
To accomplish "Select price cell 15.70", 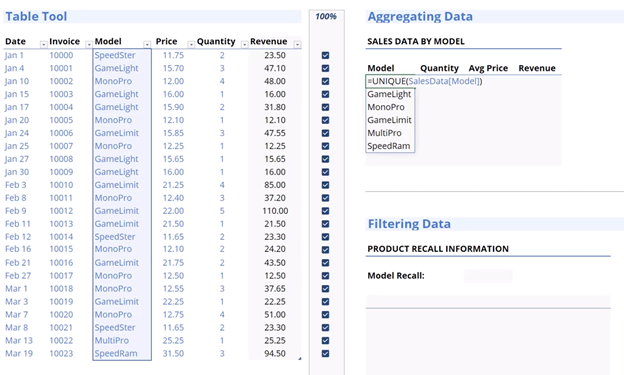I will (173, 68).
